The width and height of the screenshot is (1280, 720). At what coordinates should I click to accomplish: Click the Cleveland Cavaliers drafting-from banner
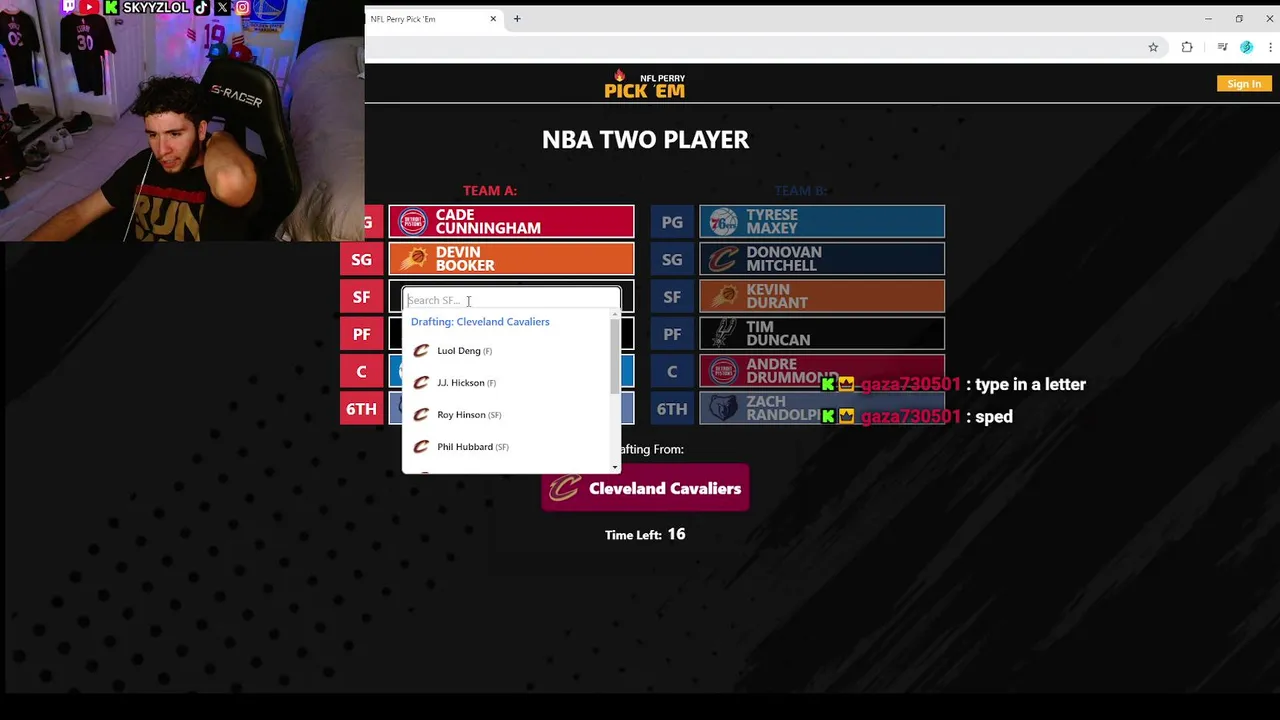pos(645,488)
